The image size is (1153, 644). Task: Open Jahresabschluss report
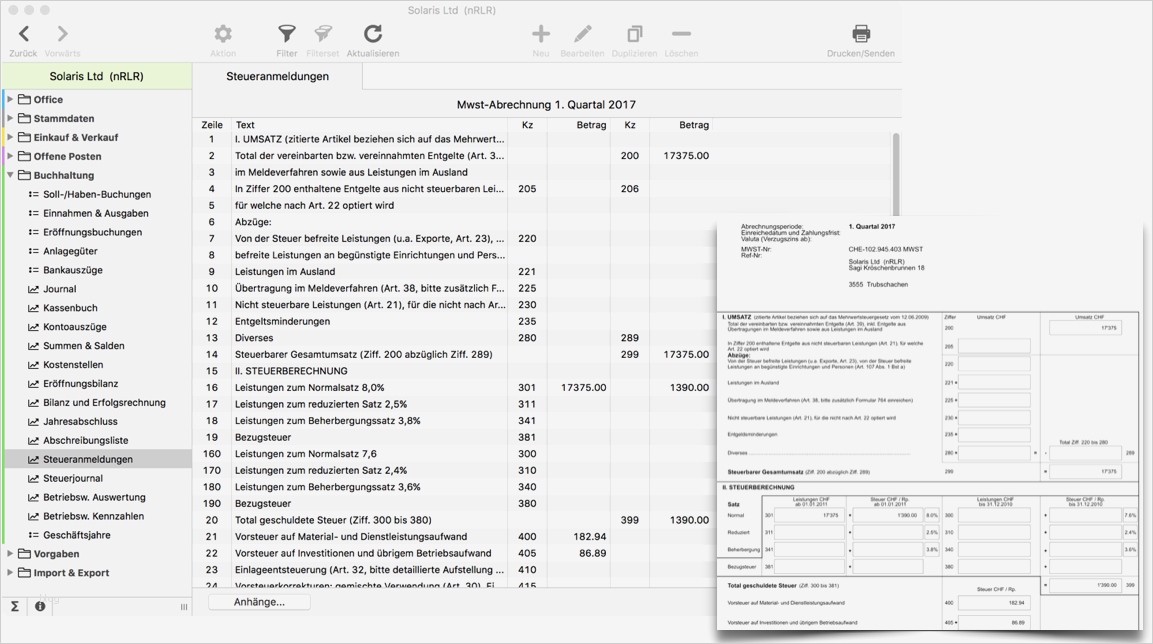80,421
